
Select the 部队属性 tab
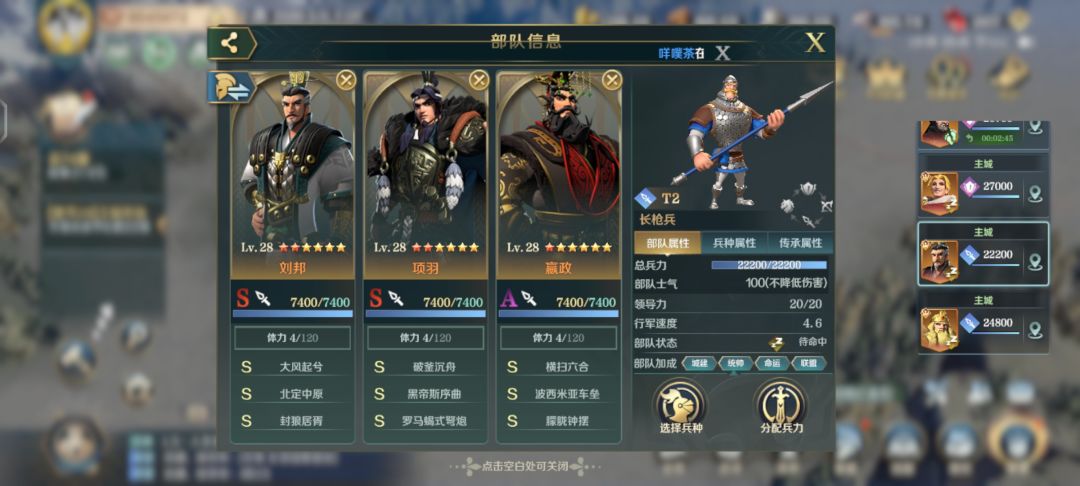click(x=667, y=243)
